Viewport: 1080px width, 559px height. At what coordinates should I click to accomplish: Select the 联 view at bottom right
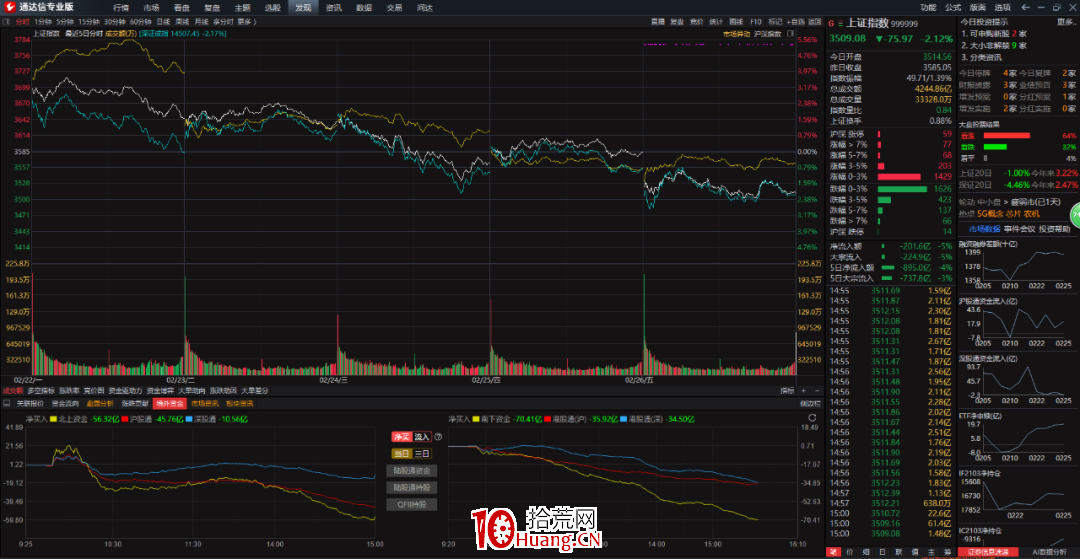tap(898, 552)
